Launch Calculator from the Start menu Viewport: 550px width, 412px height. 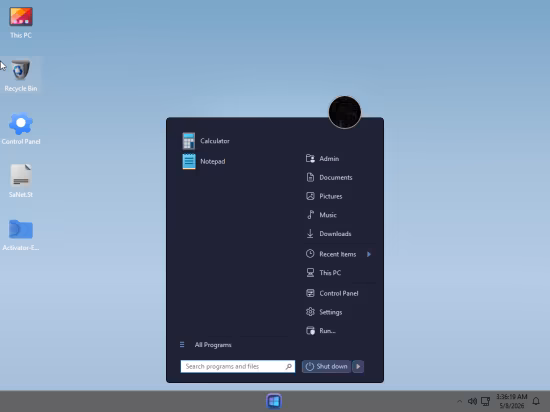206,141
